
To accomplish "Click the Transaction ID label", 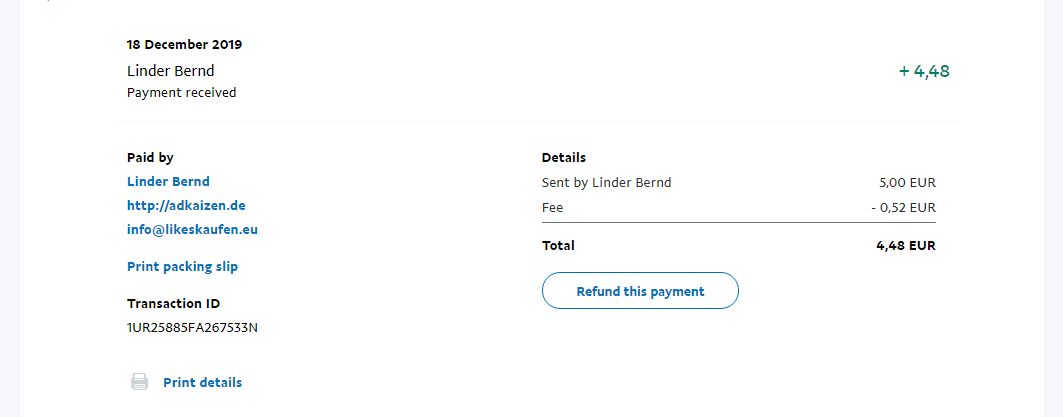I will coord(173,303).
